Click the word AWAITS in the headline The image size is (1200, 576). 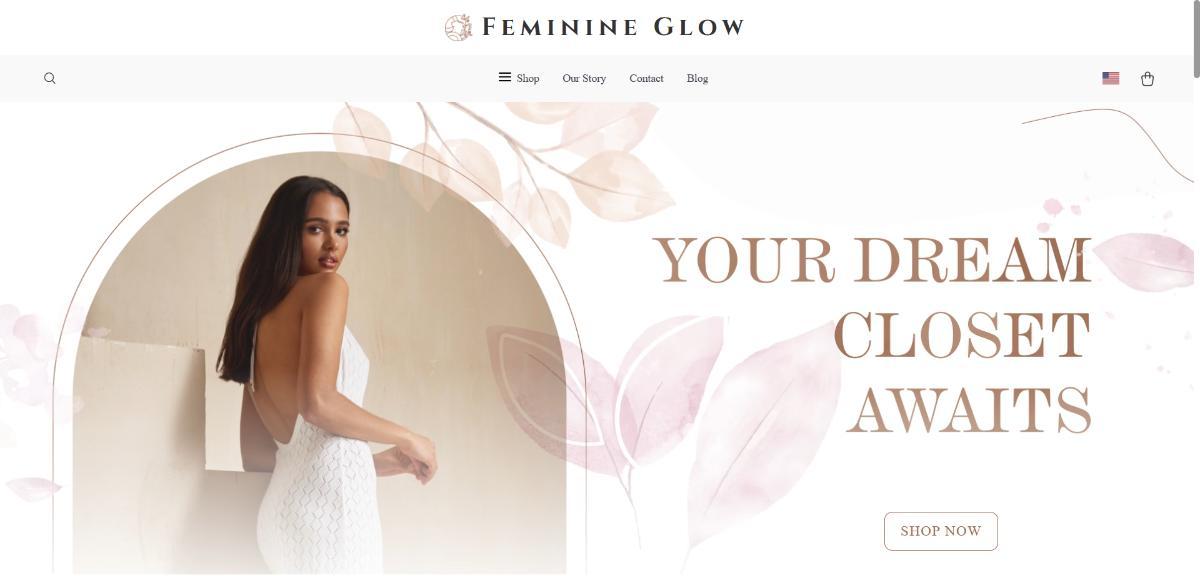coord(969,411)
